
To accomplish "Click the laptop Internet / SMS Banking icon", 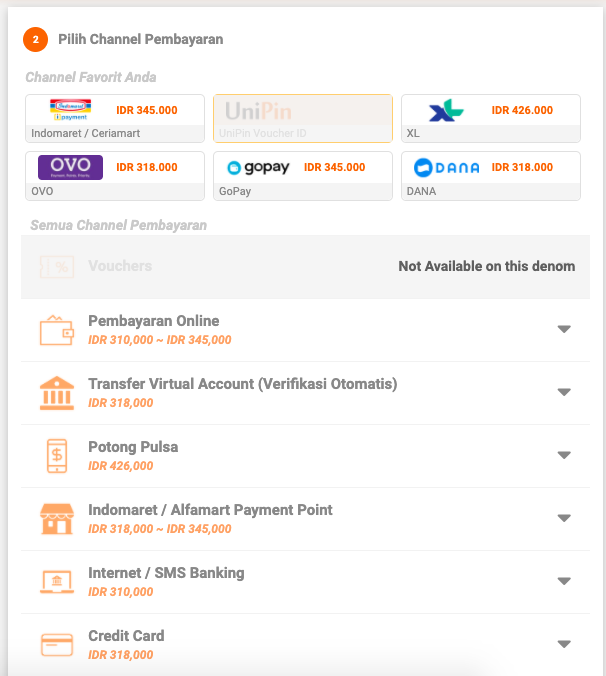I will tap(56, 582).
